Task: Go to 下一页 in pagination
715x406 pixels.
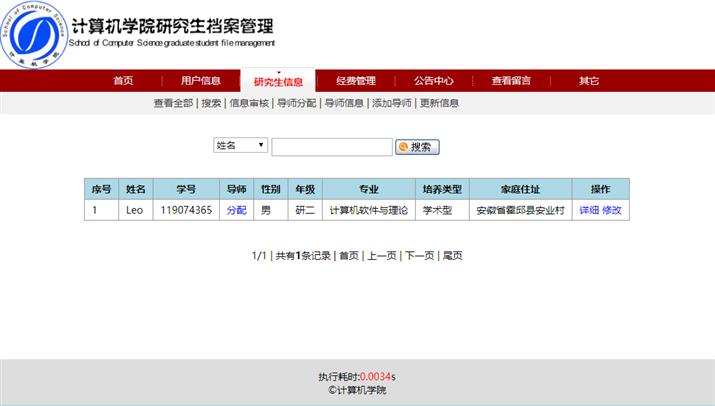Action: (x=419, y=256)
